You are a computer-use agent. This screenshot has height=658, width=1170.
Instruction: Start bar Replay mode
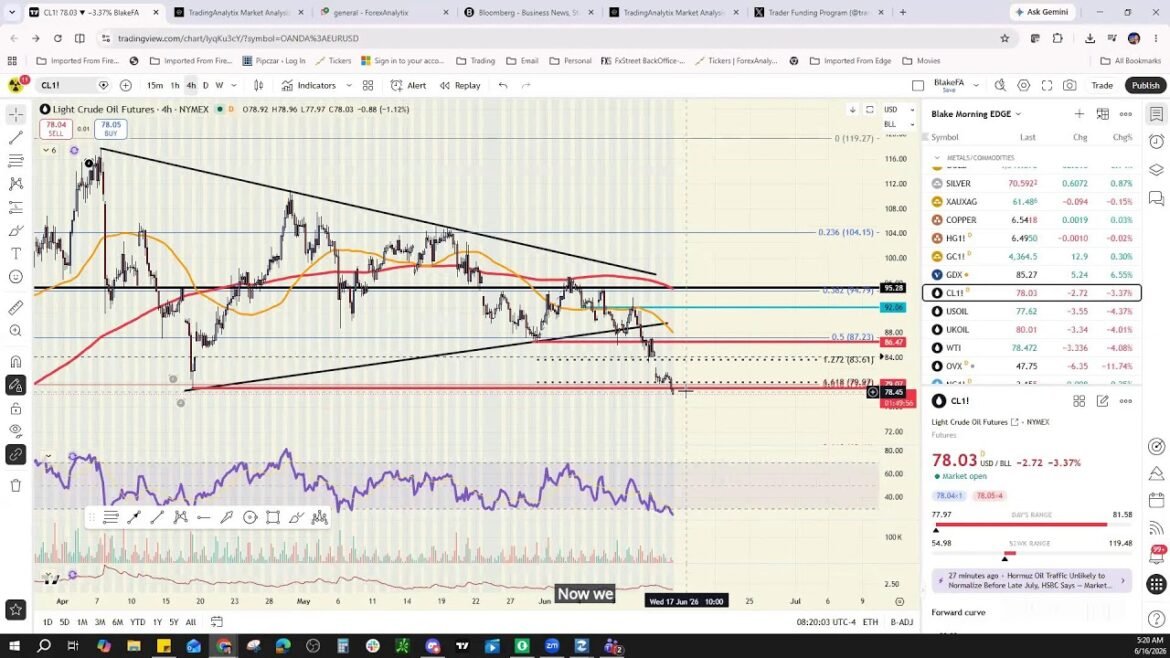tap(460, 85)
